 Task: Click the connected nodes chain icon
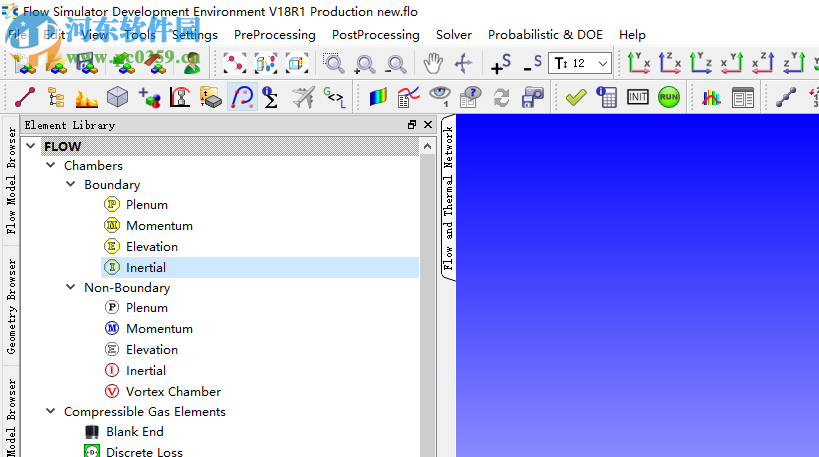click(x=785, y=97)
